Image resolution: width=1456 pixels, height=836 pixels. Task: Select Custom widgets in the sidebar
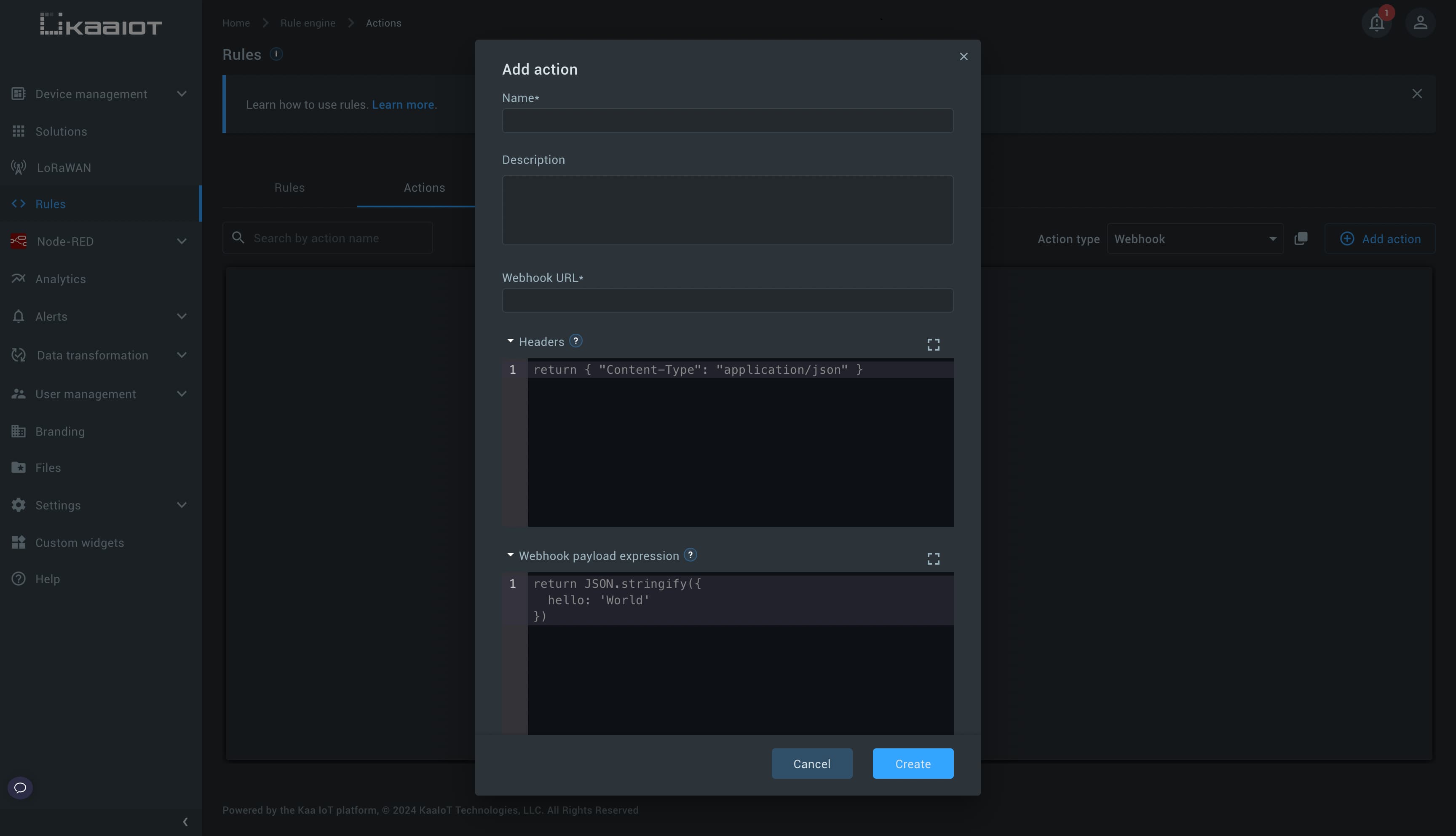click(x=100, y=543)
